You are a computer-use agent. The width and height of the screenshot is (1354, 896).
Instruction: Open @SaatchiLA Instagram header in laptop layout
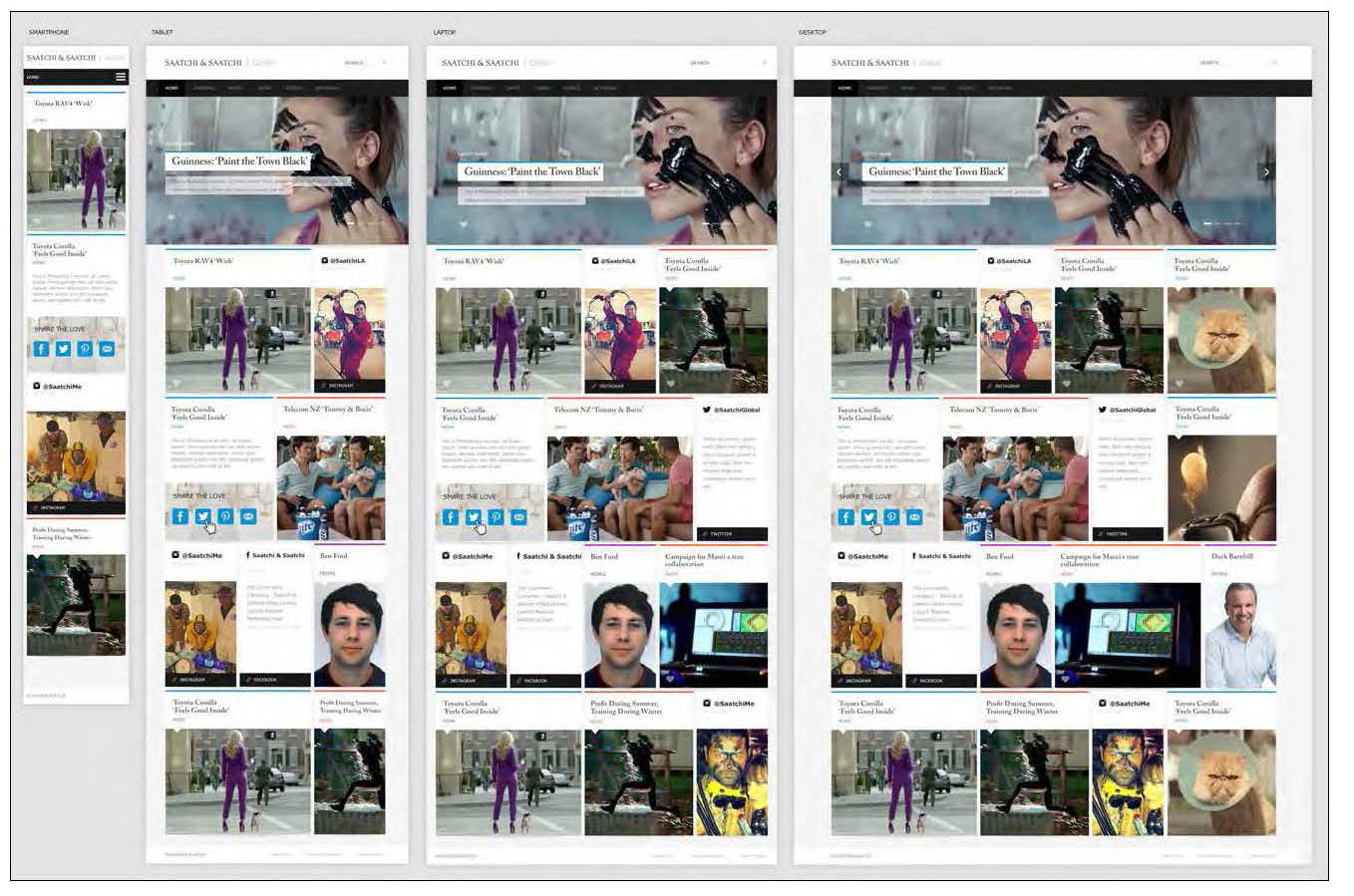coord(614,261)
